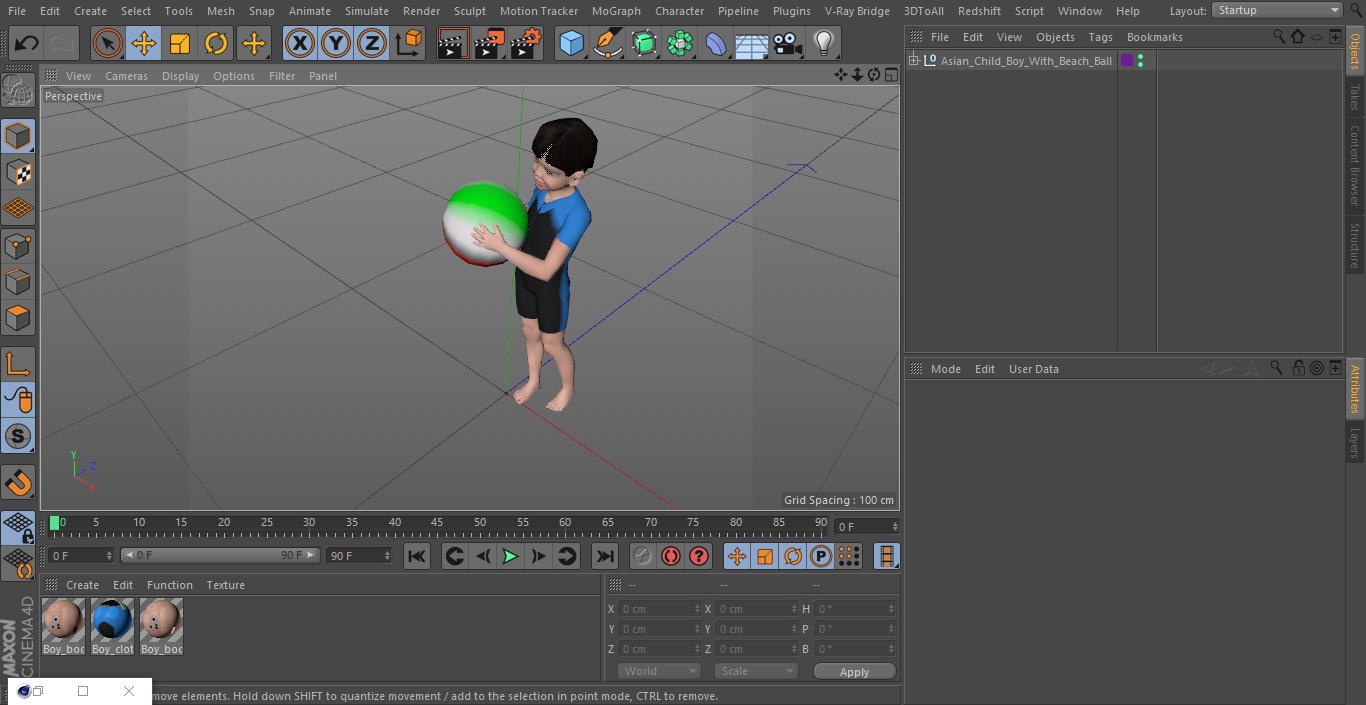Open the material manager Create menu

pos(82,585)
